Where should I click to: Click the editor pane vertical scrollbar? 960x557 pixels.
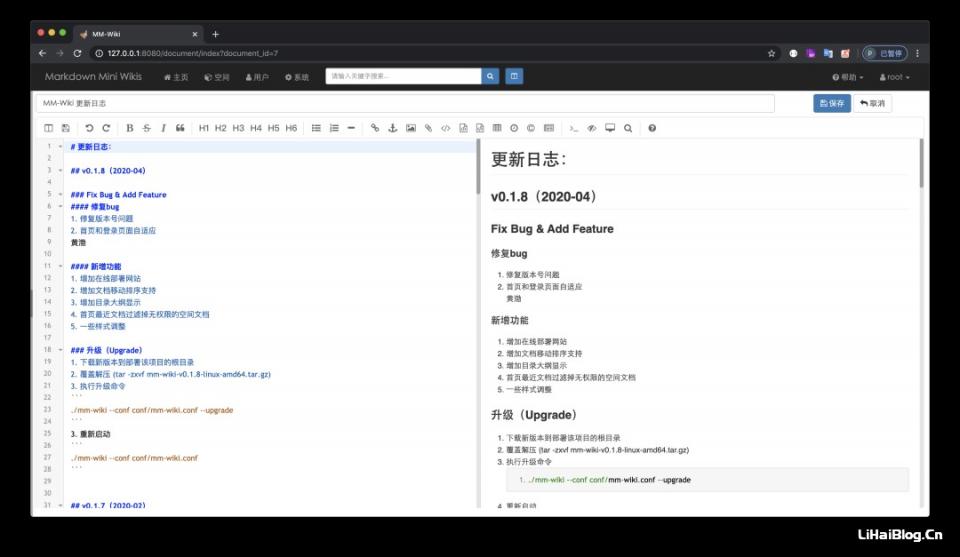click(478, 167)
